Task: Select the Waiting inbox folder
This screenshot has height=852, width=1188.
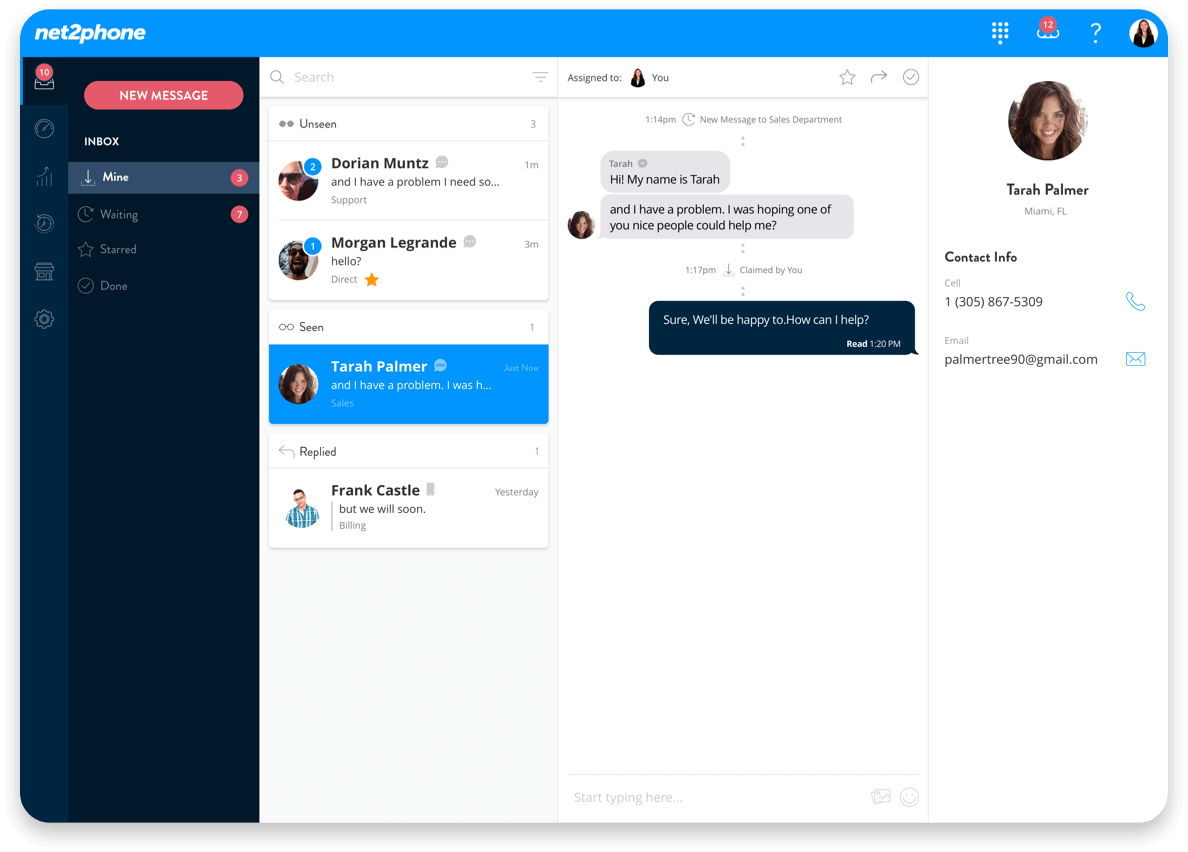Action: tap(119, 214)
